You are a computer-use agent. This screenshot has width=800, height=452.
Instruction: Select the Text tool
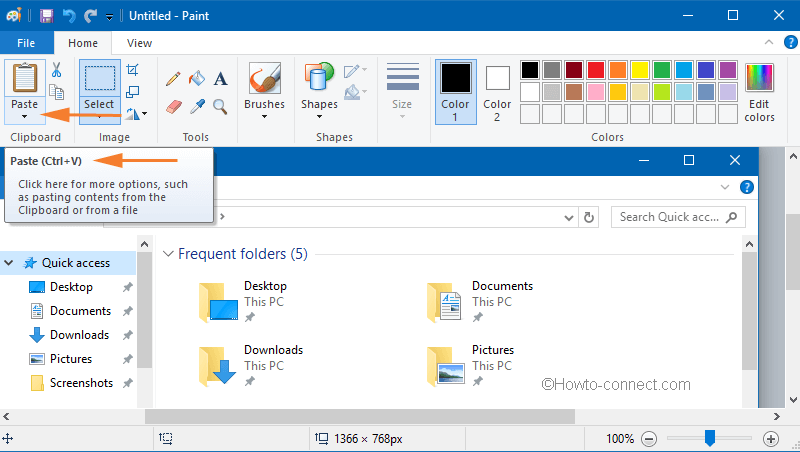[220, 79]
